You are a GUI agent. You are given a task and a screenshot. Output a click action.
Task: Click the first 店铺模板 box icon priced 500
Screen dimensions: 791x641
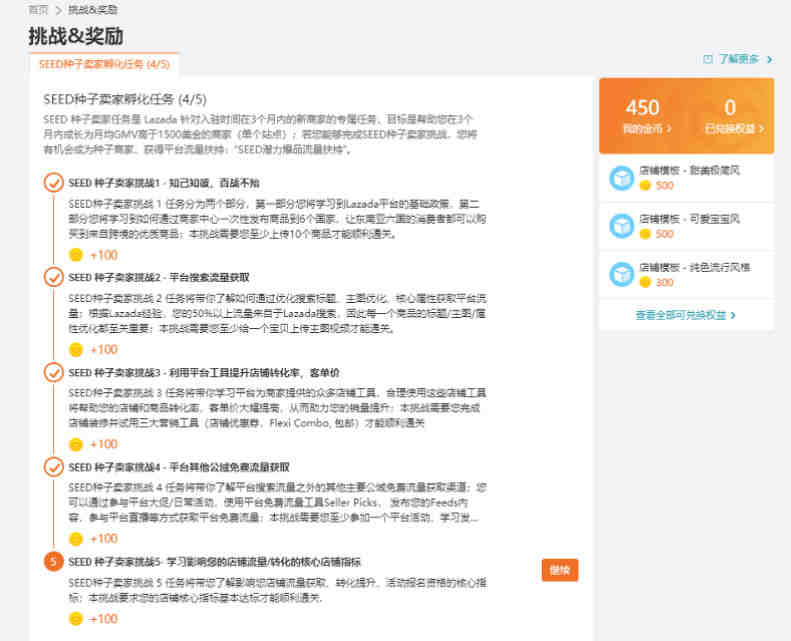point(622,178)
